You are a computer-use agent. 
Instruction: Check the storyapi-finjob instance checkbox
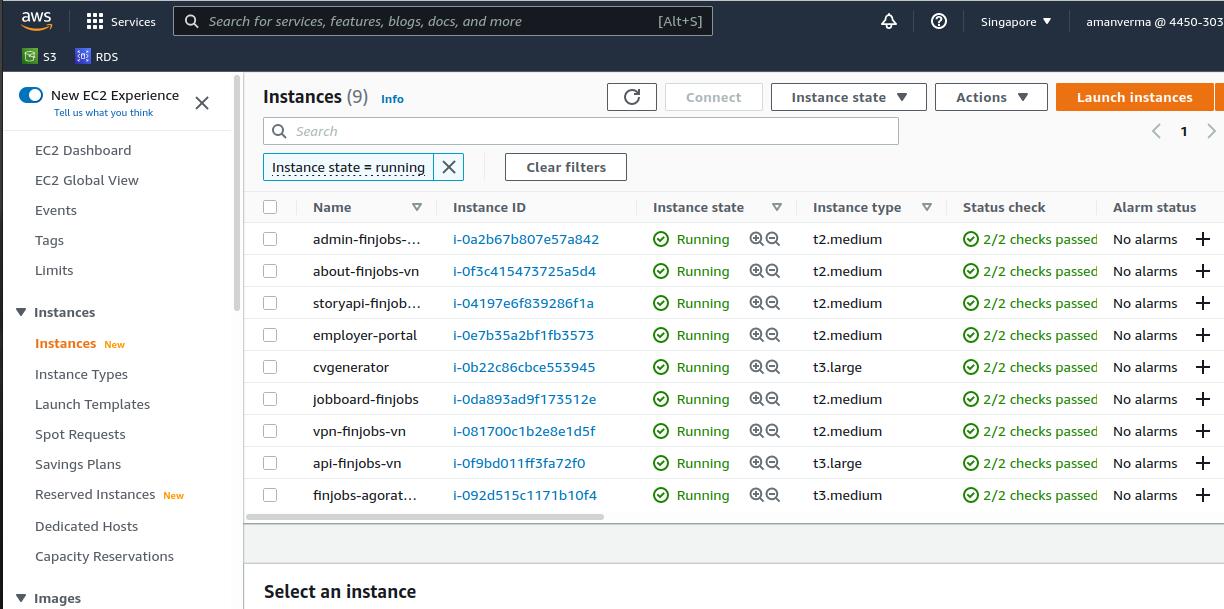(270, 303)
